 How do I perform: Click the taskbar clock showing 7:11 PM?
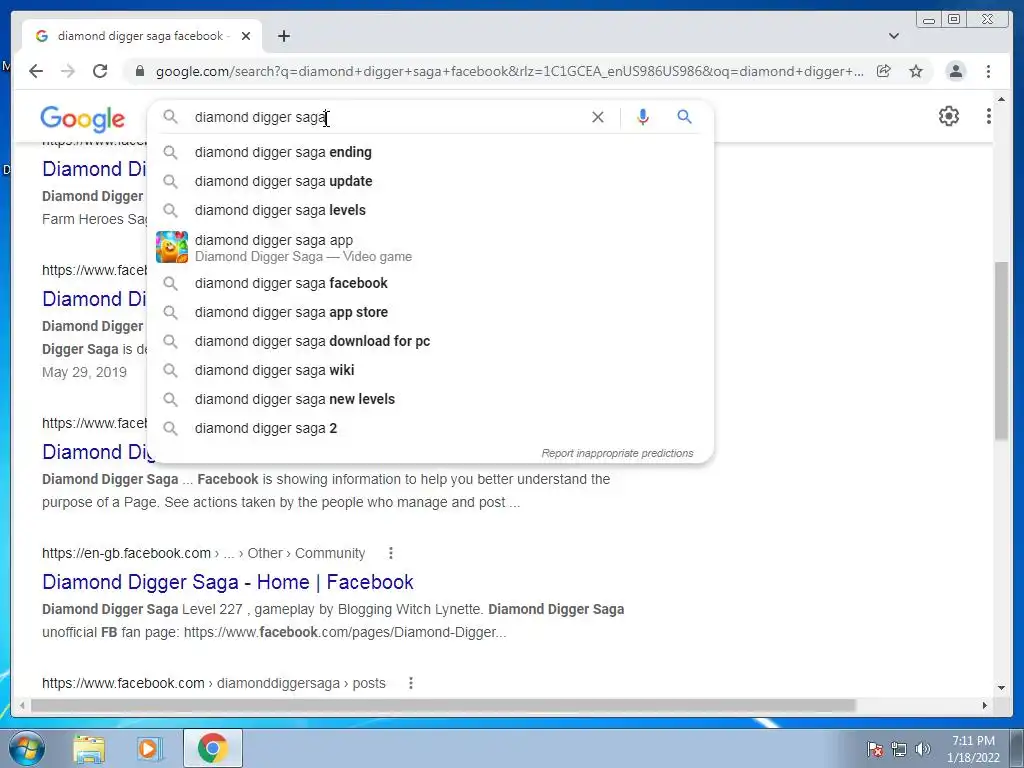(x=973, y=749)
